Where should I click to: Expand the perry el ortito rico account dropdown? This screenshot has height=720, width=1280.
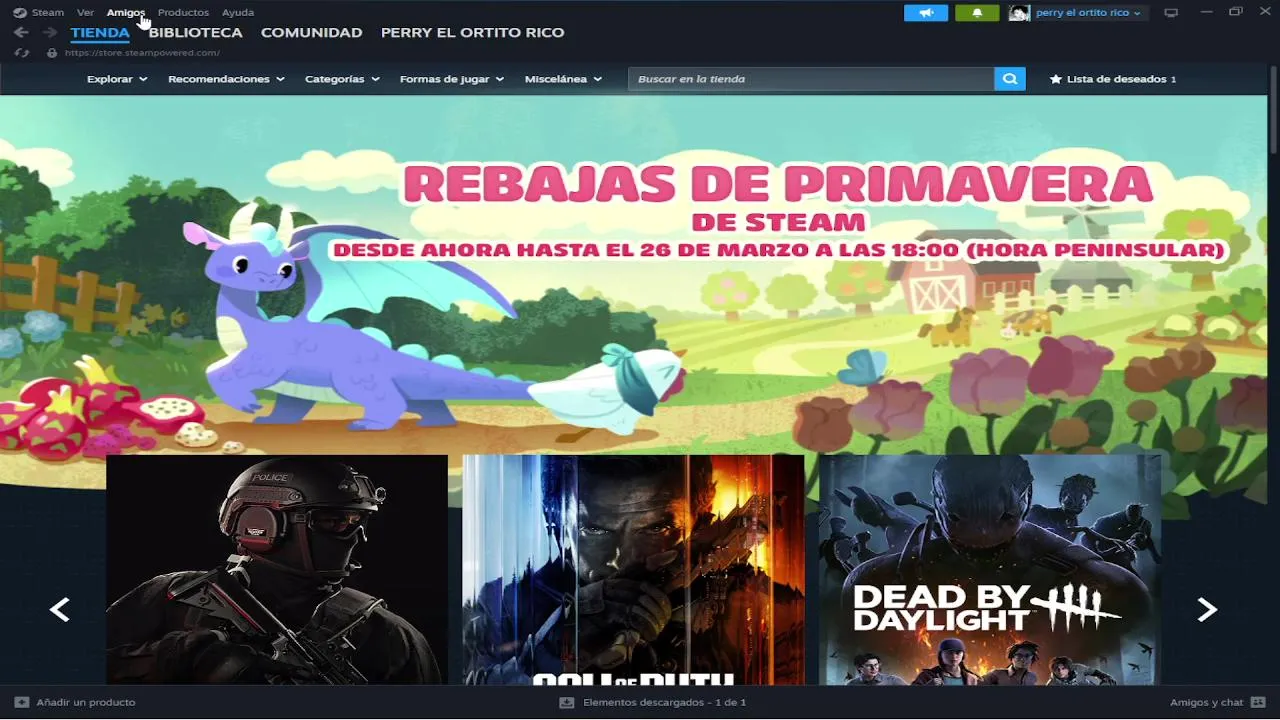click(1088, 13)
